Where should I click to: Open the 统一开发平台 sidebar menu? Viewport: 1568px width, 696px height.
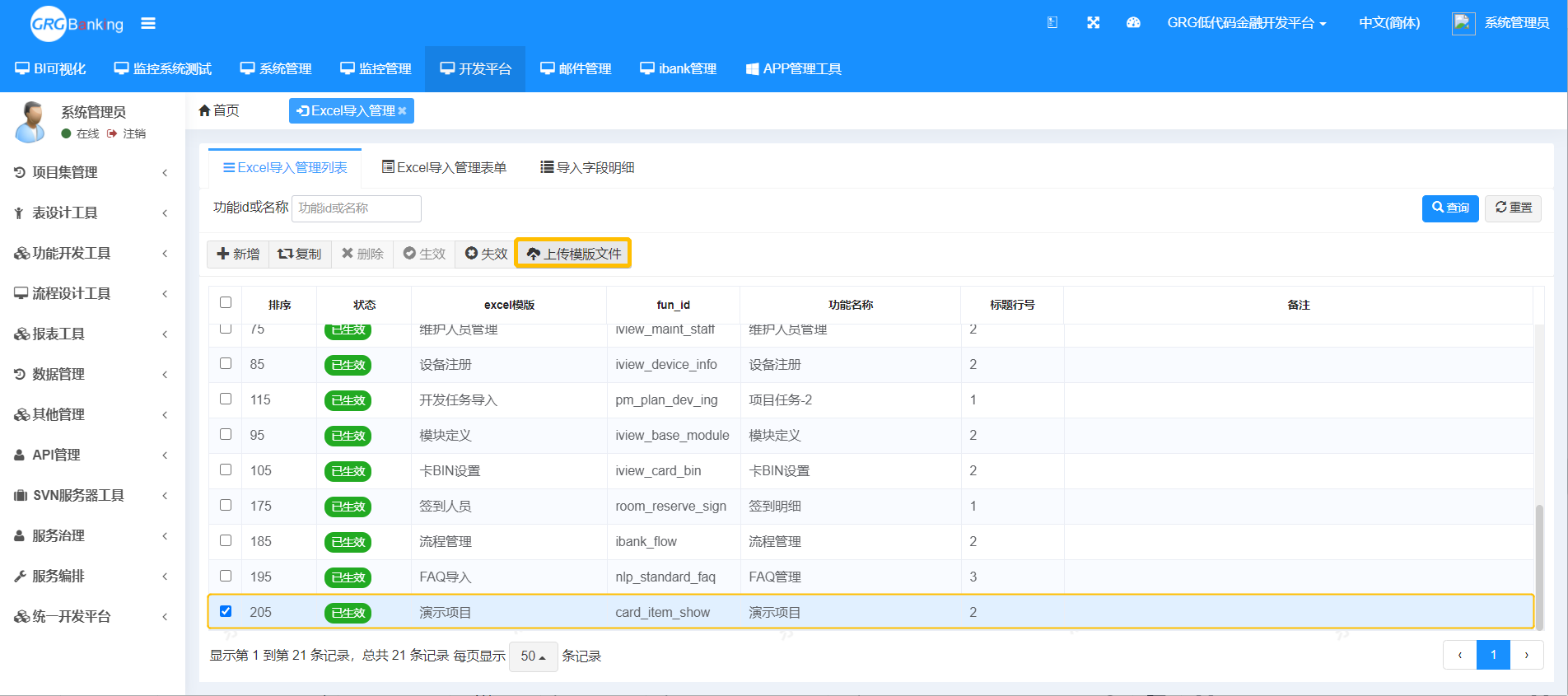pos(92,616)
